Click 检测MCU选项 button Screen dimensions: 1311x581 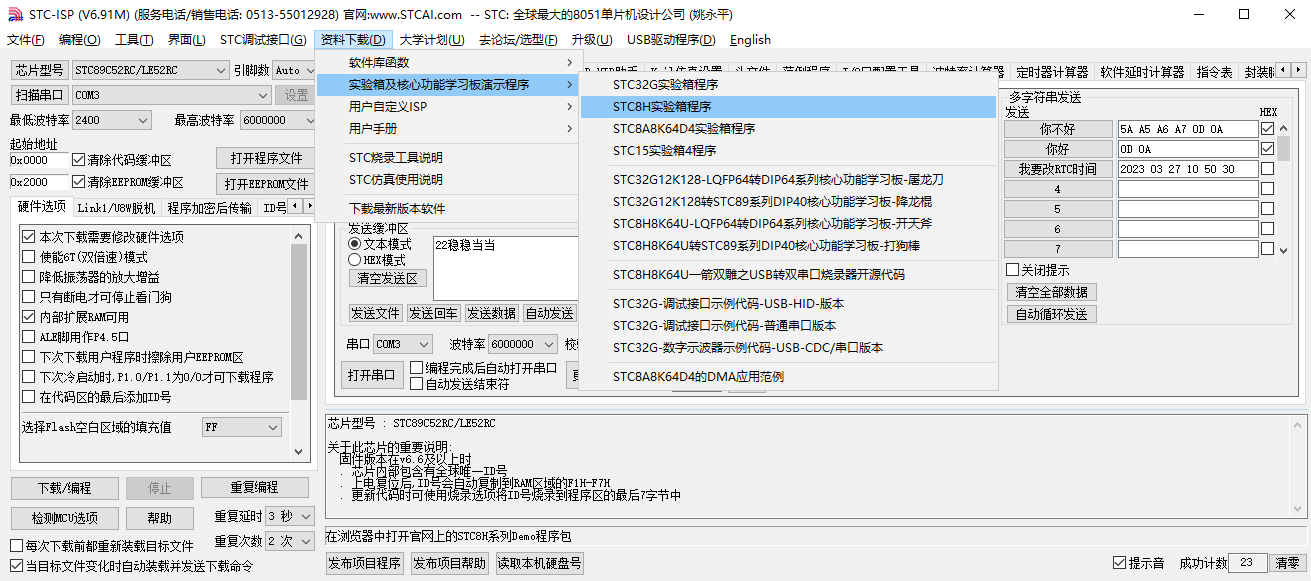[64, 518]
